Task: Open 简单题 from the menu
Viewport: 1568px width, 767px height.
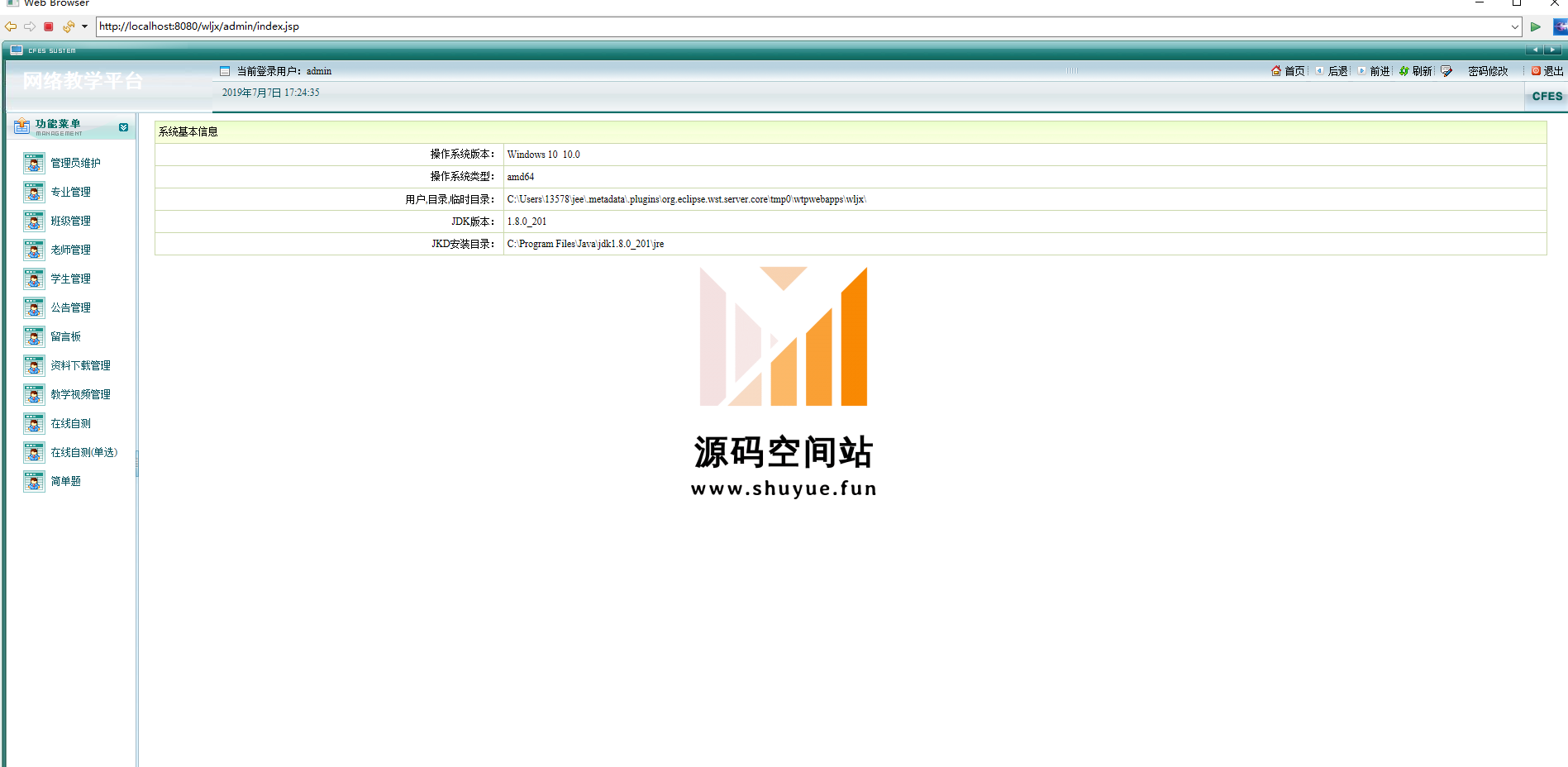Action: pyautogui.click(x=66, y=482)
